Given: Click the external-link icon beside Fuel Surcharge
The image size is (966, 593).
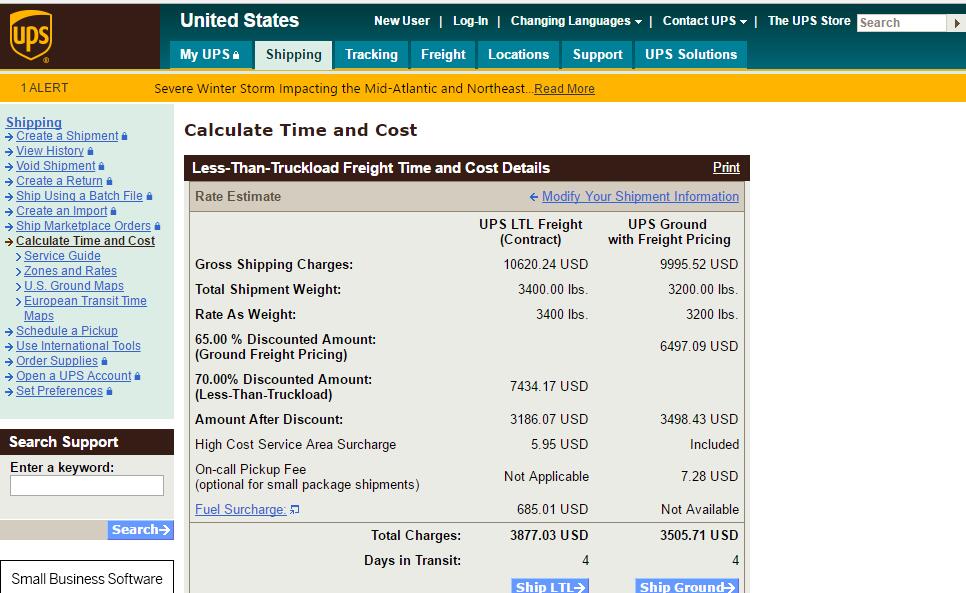Looking at the screenshot, I should tap(294, 509).
